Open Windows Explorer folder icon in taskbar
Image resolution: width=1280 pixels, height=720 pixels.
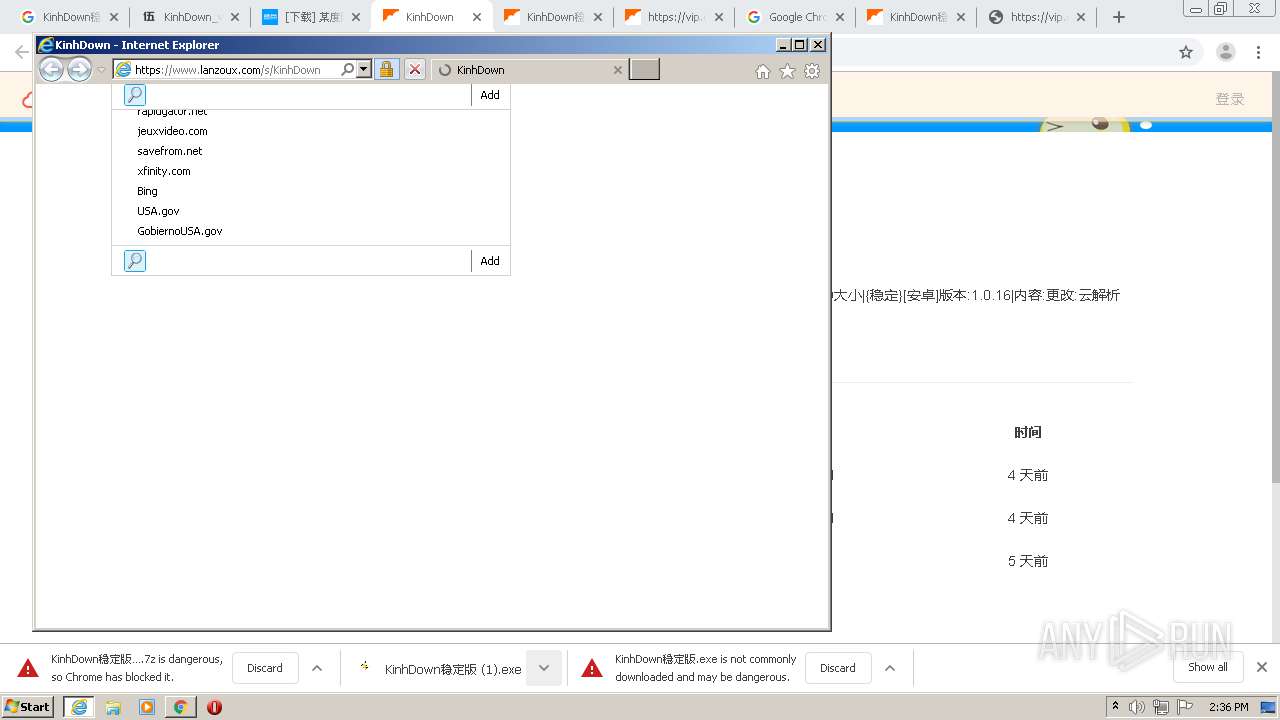[x=113, y=707]
